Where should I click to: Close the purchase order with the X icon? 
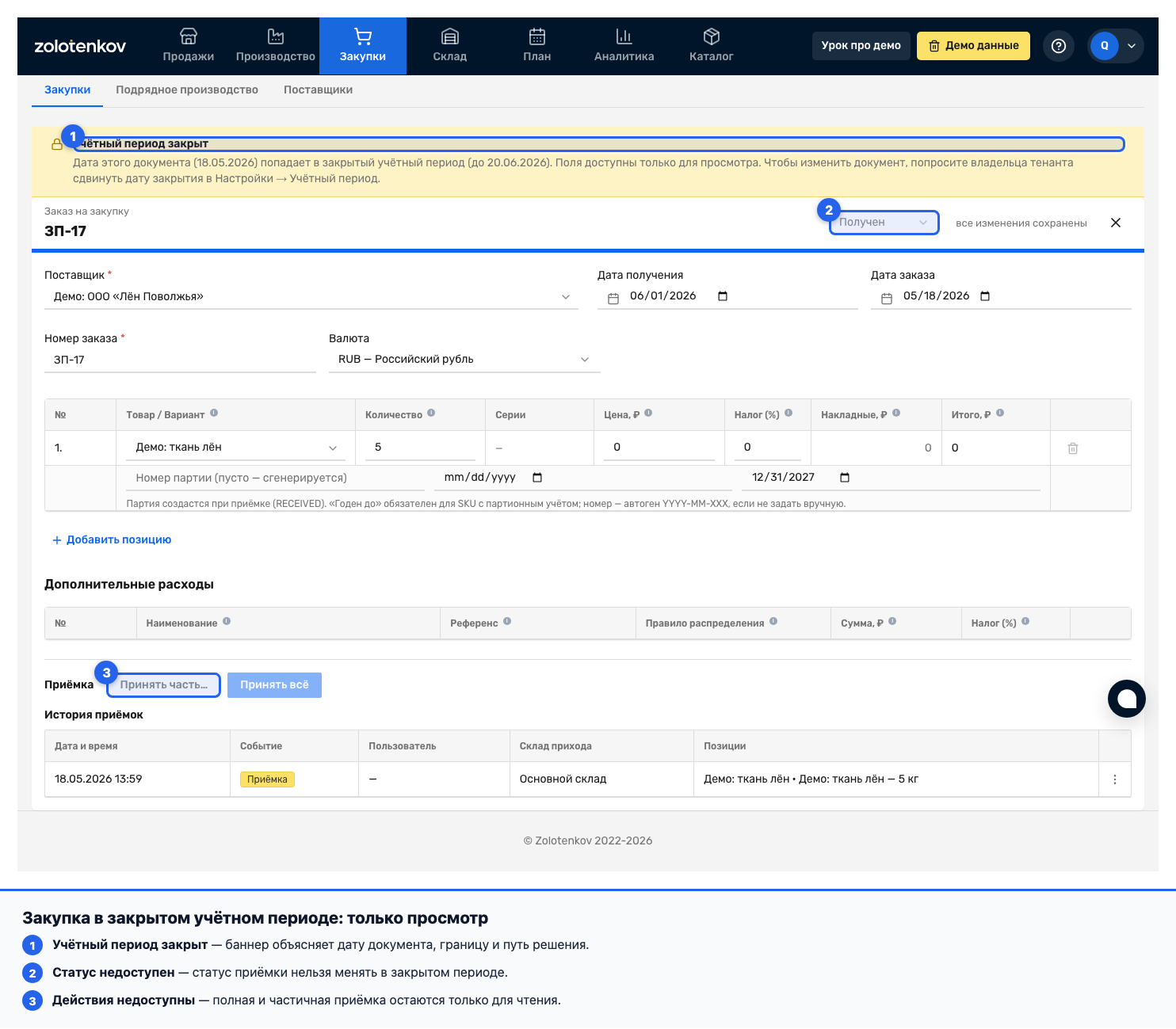click(1116, 223)
